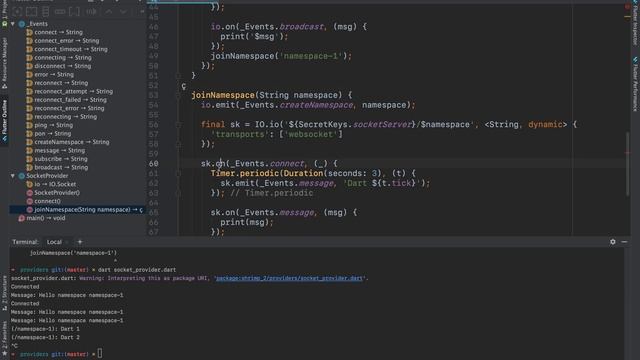Image resolution: width=640 pixels, height=360 pixels.
Task: Hide the terminal panel with minus icon
Action: pos(624,242)
